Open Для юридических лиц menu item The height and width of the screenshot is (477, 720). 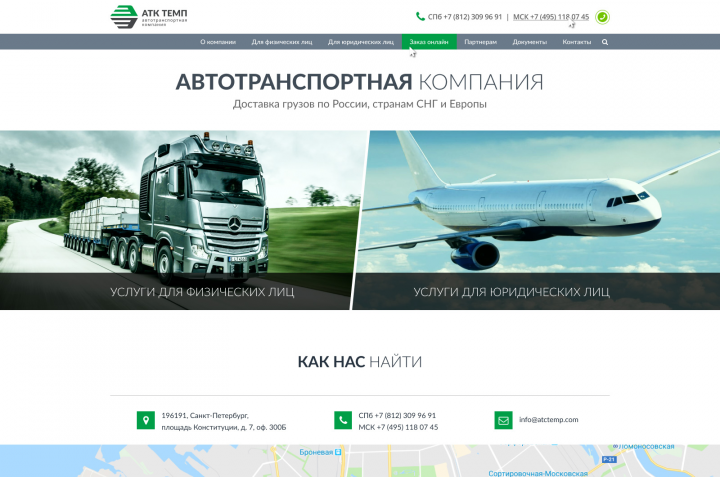[360, 42]
